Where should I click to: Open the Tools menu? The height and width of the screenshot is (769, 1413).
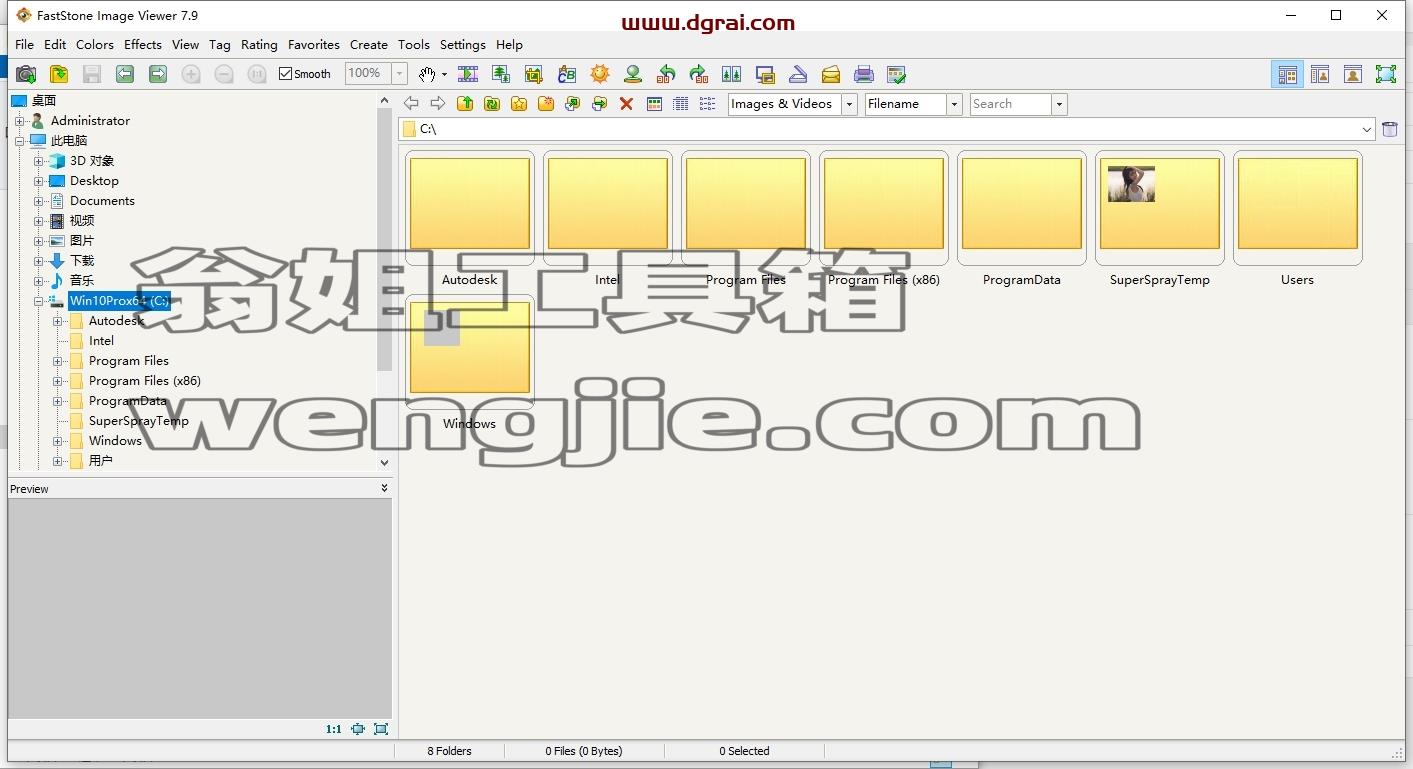coord(413,45)
